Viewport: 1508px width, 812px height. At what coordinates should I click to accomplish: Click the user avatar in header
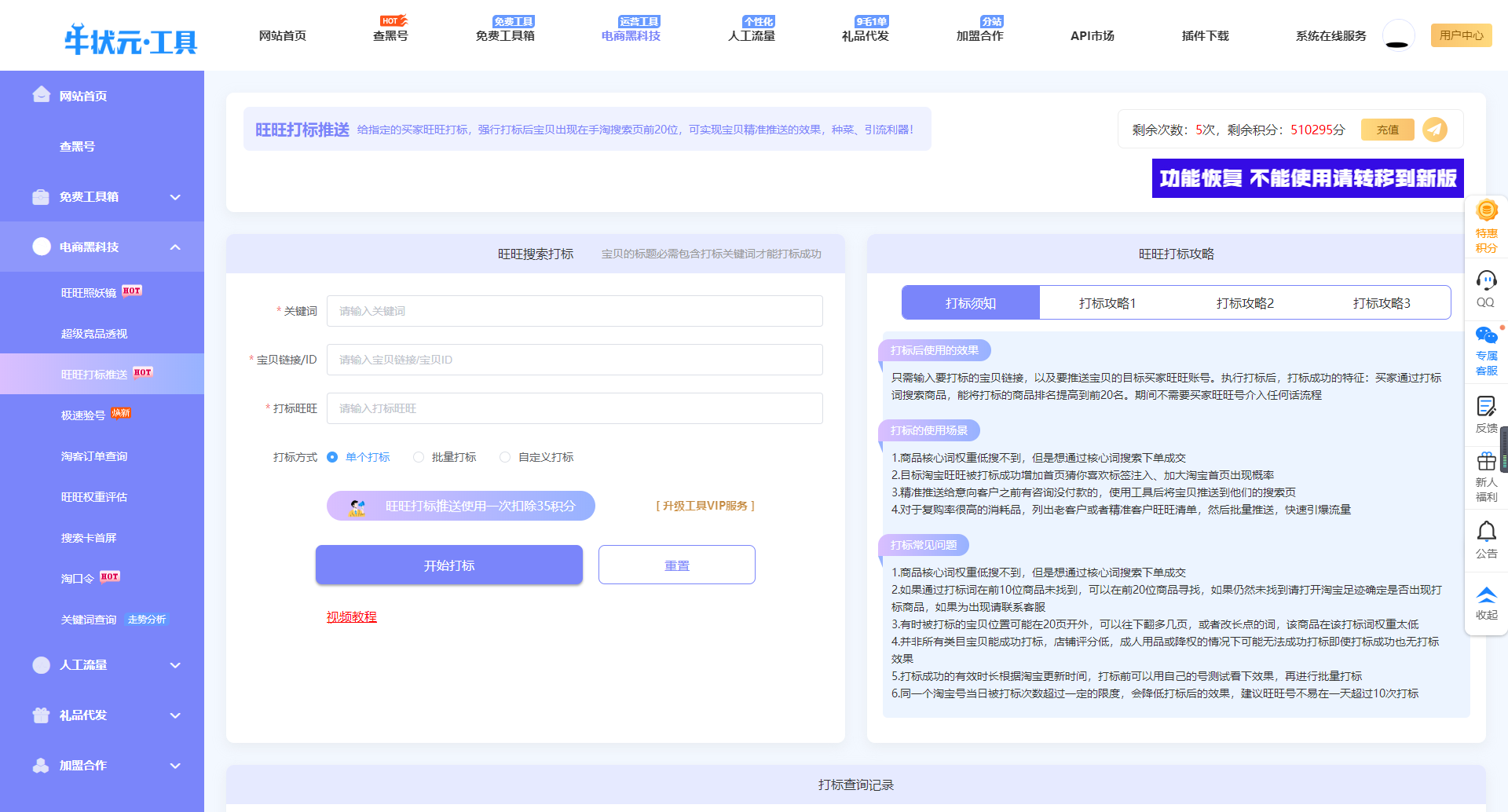pos(1397,35)
